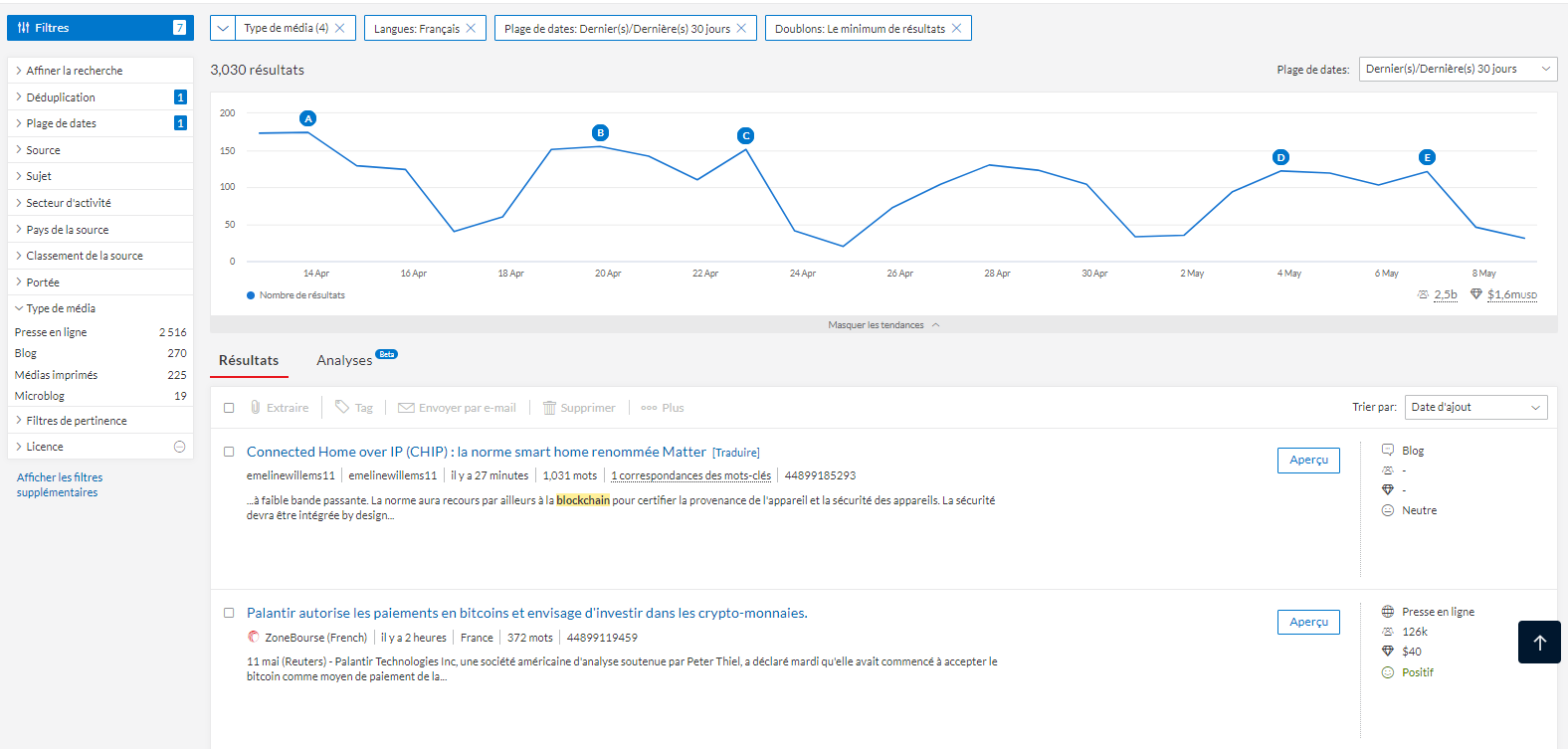Viewport: 1568px width, 749px height.
Task: Expand the Sujet filter
Action: click(x=100, y=176)
